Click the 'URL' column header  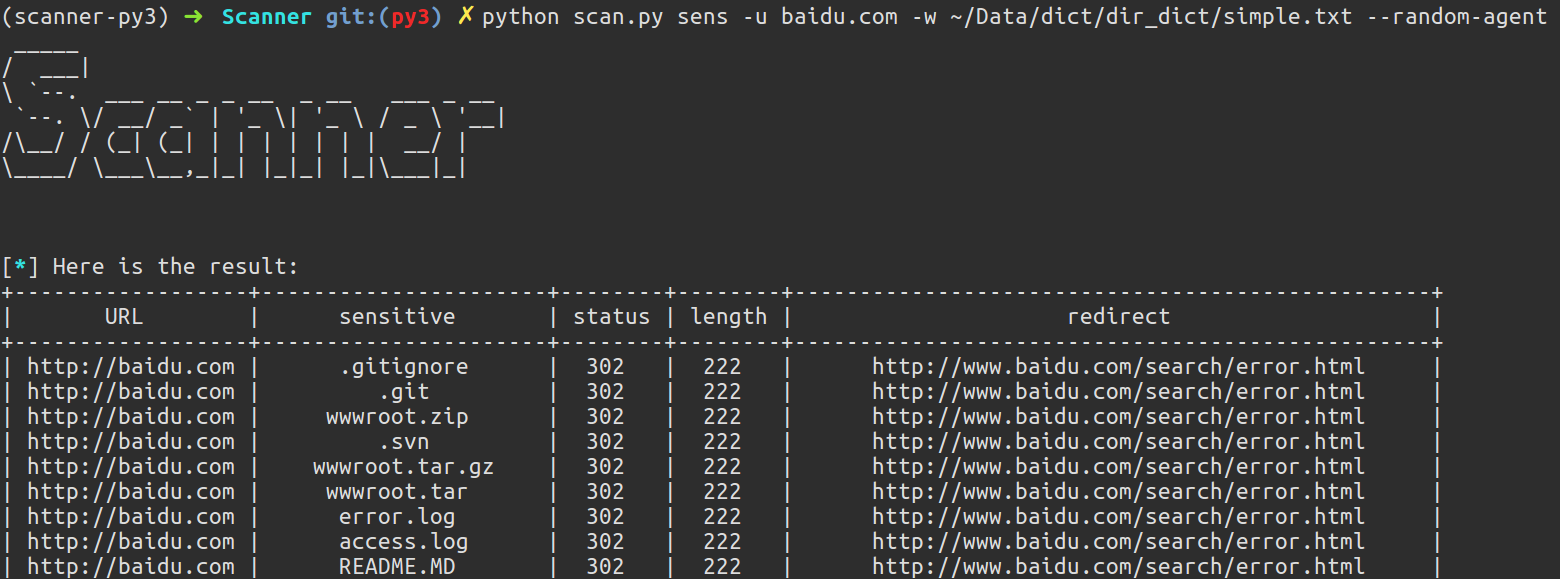tap(124, 317)
